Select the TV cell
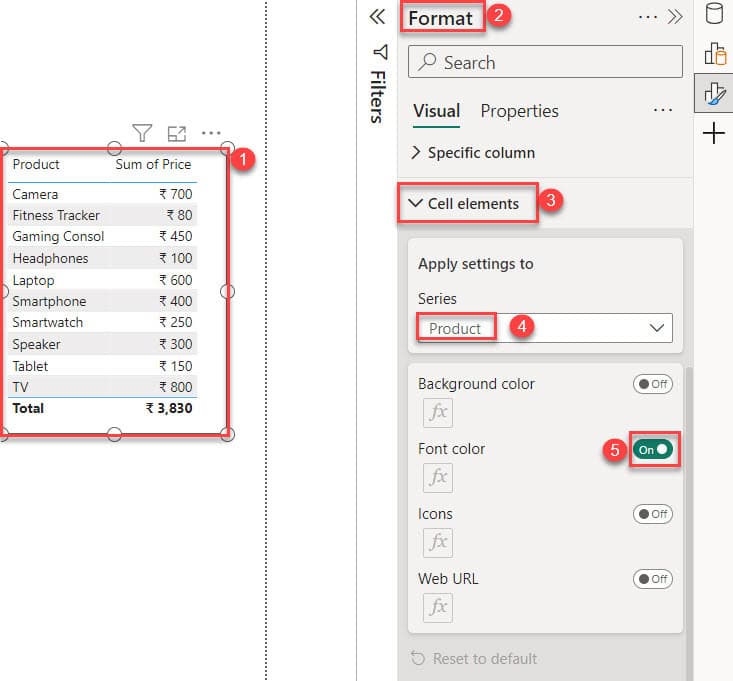 [21, 387]
